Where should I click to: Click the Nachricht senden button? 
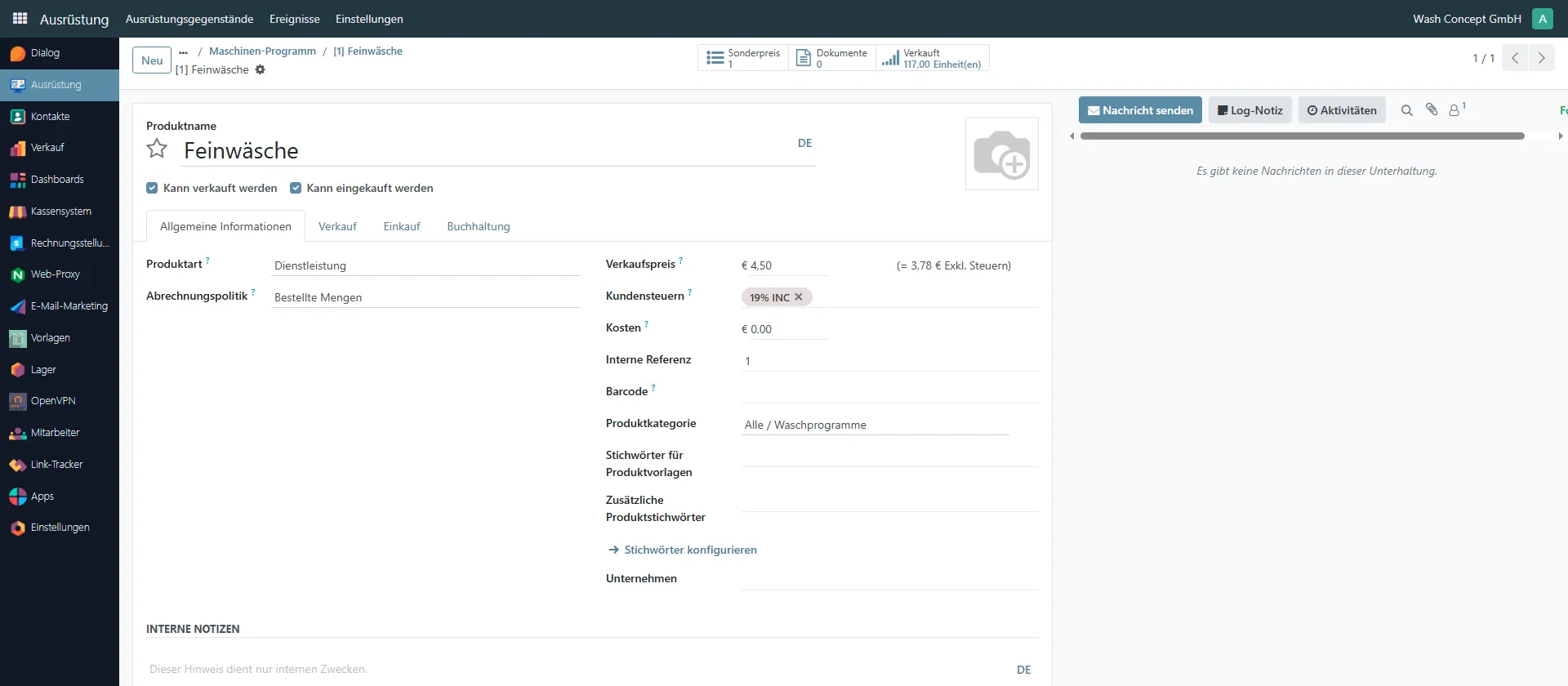tap(1139, 110)
